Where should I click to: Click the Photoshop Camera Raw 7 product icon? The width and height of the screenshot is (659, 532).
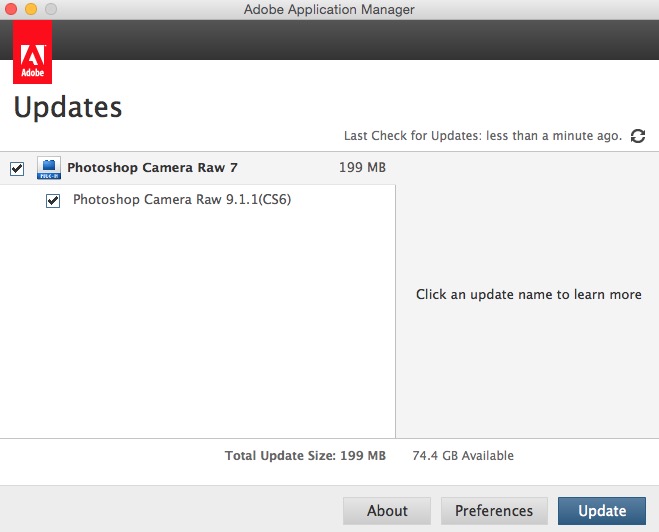(49, 168)
